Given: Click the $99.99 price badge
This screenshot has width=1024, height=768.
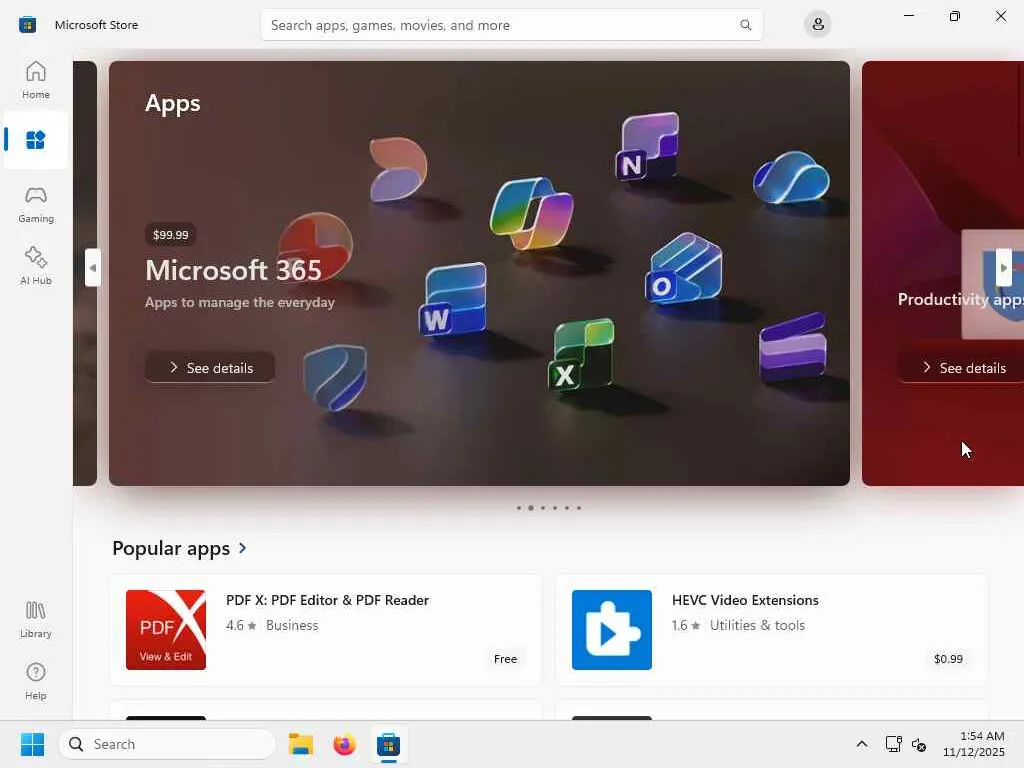Looking at the screenshot, I should [x=170, y=234].
